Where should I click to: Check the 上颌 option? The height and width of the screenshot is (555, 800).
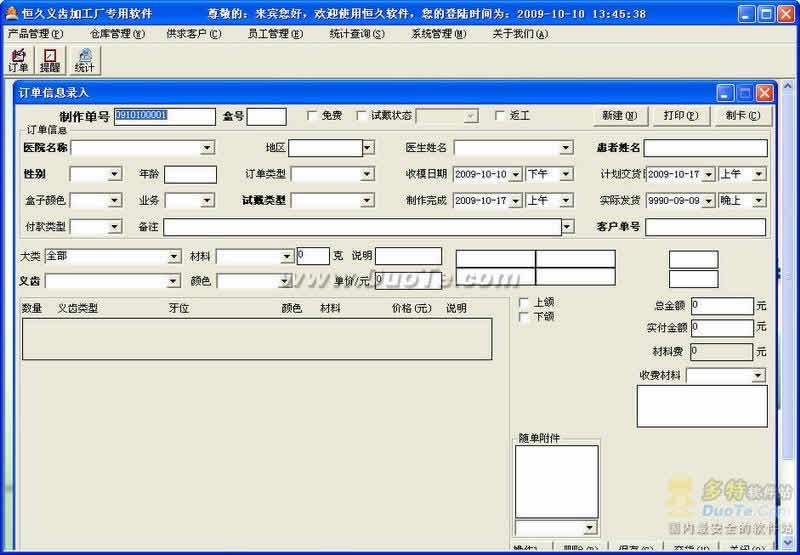(524, 302)
